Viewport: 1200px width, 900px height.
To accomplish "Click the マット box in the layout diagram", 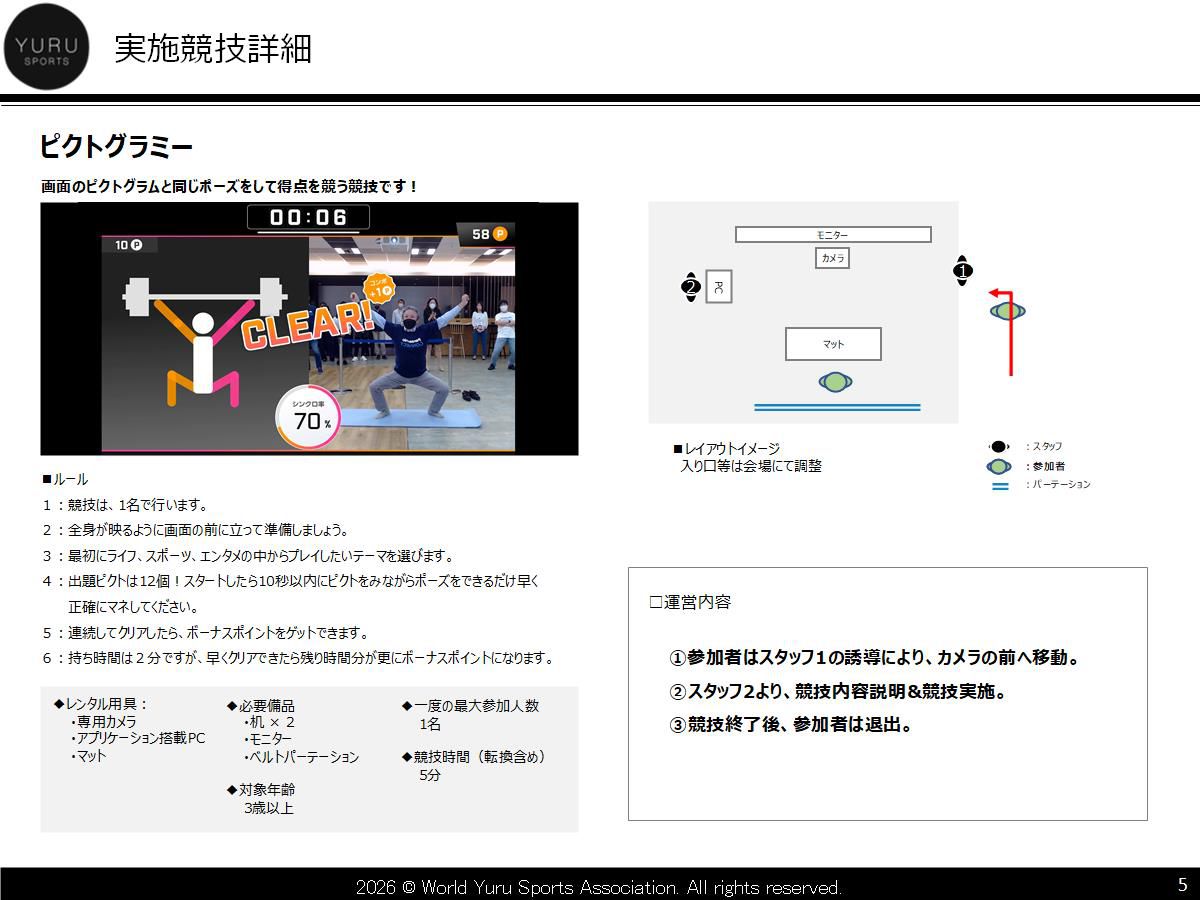I will tap(833, 344).
